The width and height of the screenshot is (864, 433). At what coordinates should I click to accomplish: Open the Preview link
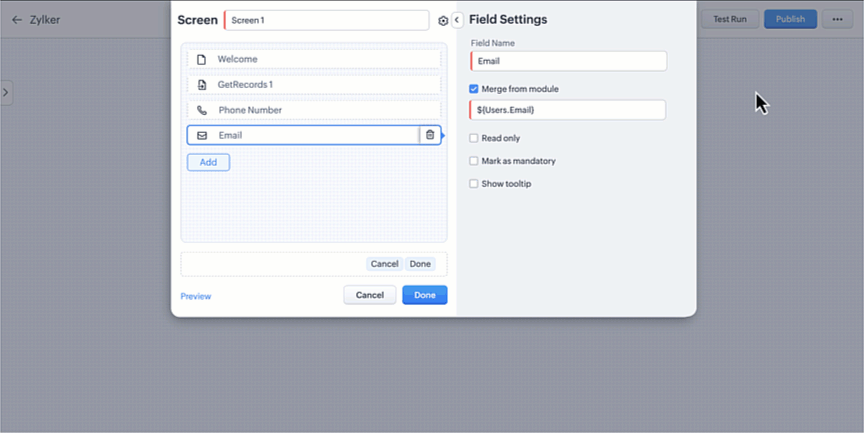point(196,296)
